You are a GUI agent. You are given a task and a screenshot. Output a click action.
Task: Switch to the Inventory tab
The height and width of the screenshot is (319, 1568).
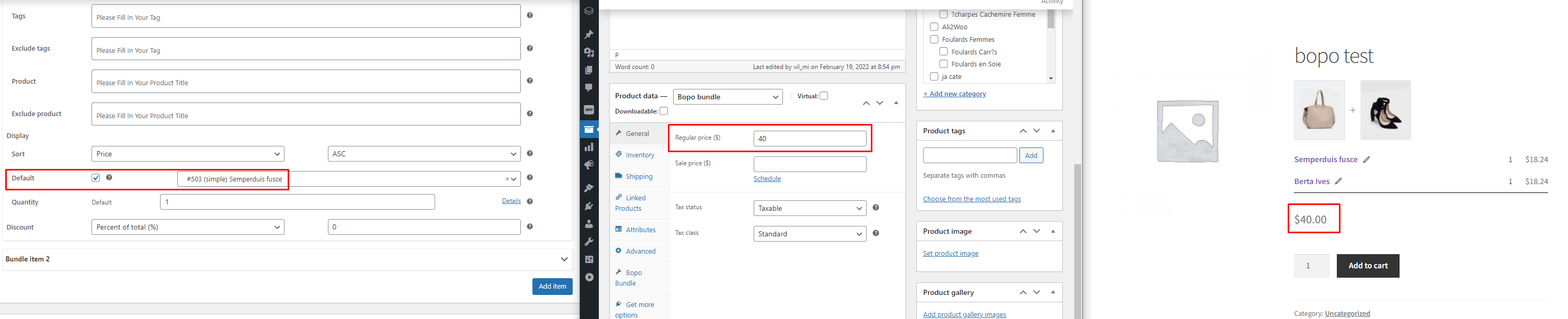click(639, 155)
